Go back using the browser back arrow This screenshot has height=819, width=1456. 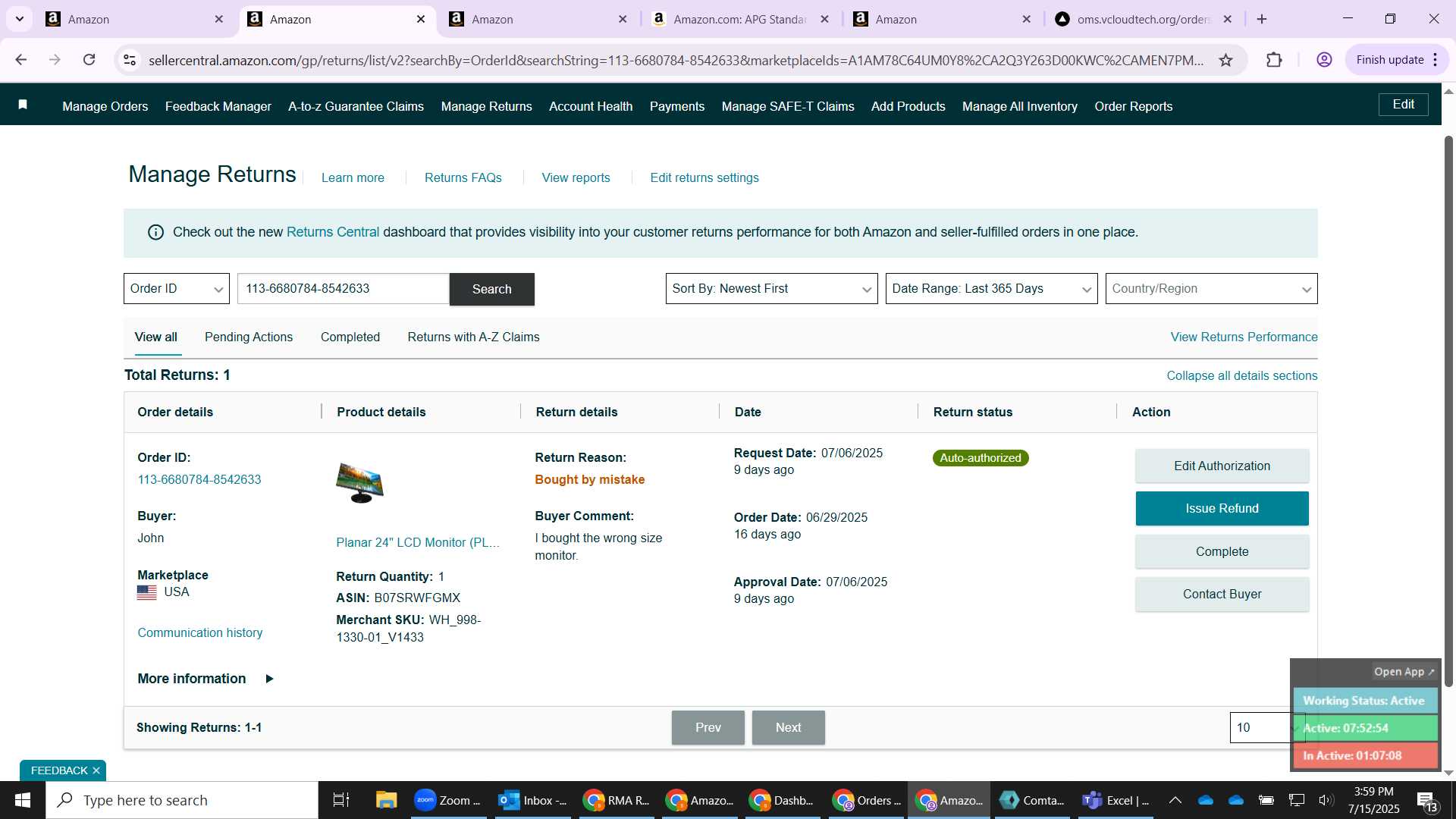click(x=20, y=60)
